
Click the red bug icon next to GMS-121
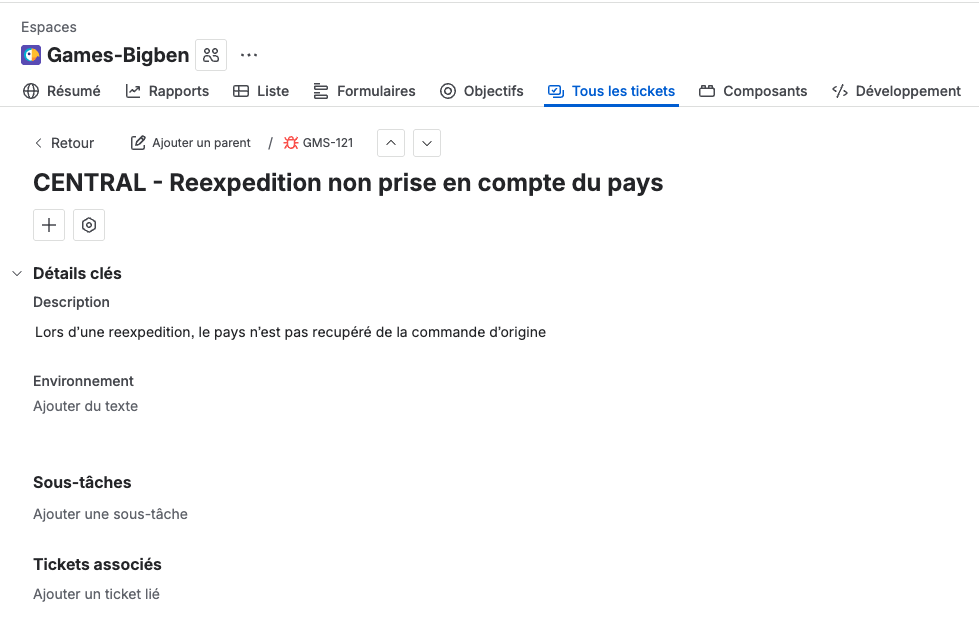click(x=291, y=142)
